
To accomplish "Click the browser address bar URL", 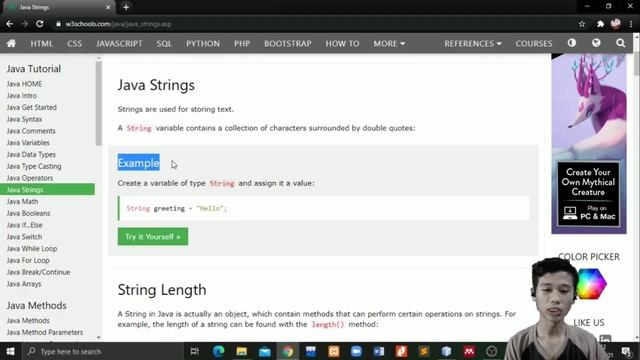I will tap(118, 24).
